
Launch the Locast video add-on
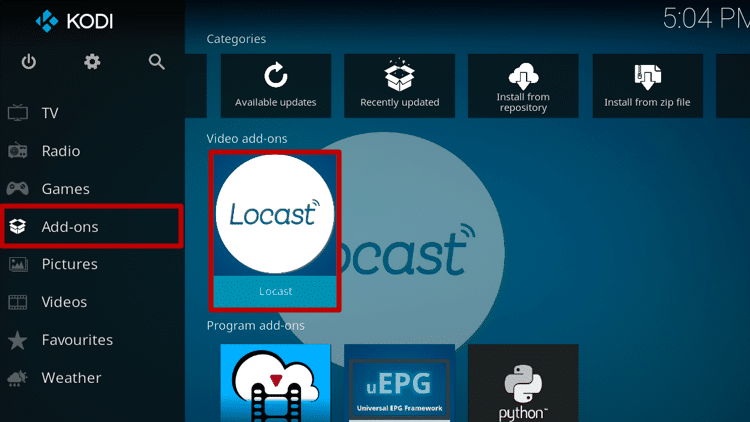pos(275,231)
